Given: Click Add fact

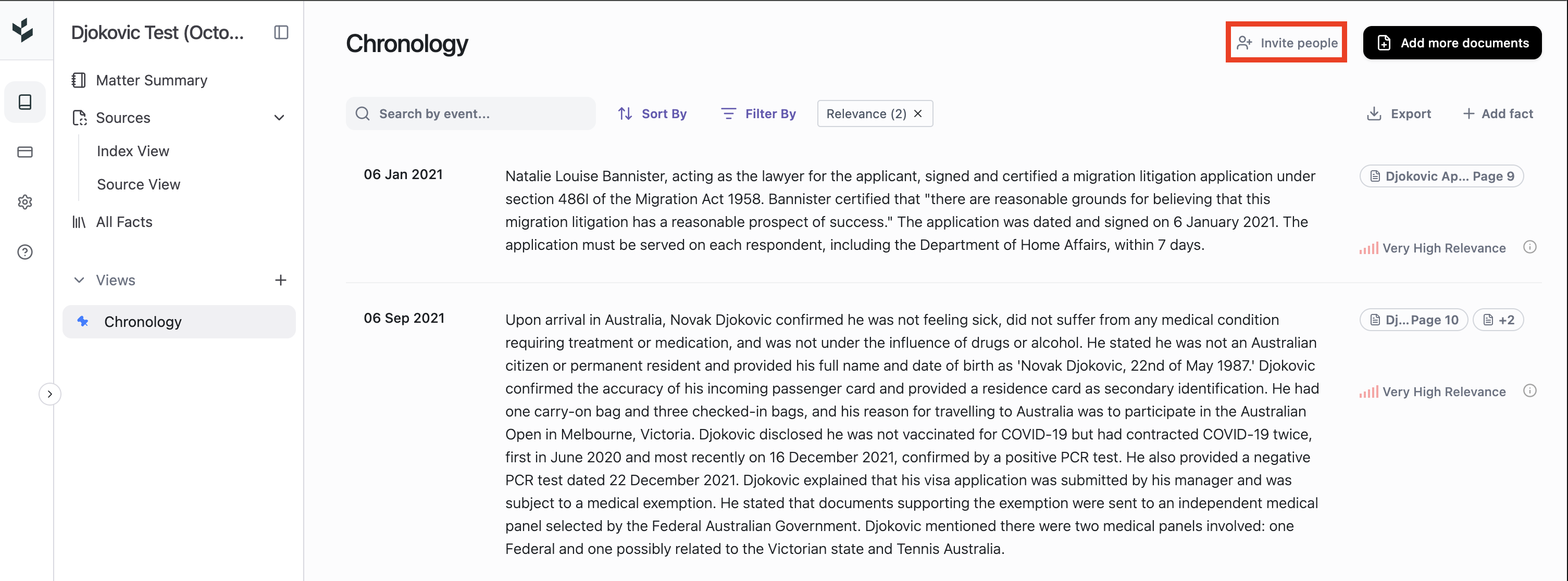Looking at the screenshot, I should pos(1498,114).
